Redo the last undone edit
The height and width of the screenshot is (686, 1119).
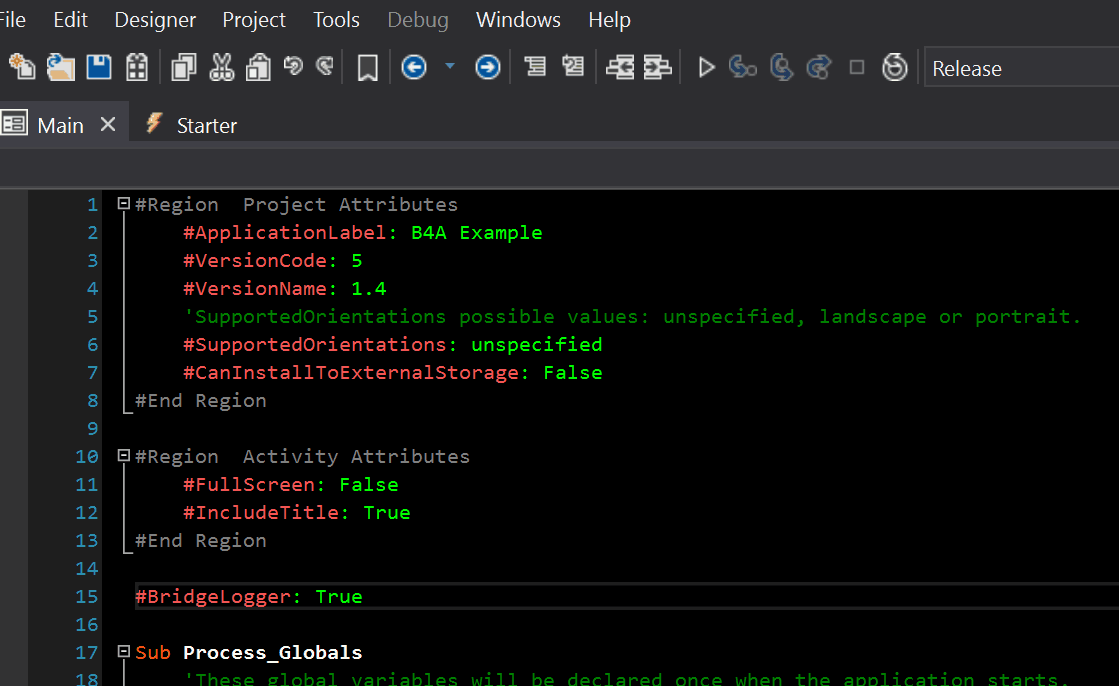point(324,66)
